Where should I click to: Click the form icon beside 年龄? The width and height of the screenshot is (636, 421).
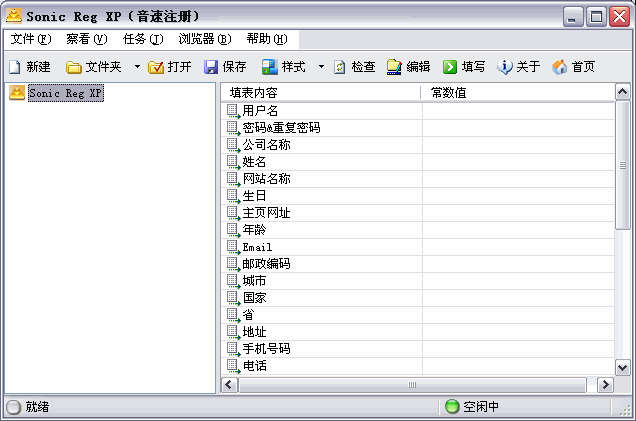[x=233, y=230]
